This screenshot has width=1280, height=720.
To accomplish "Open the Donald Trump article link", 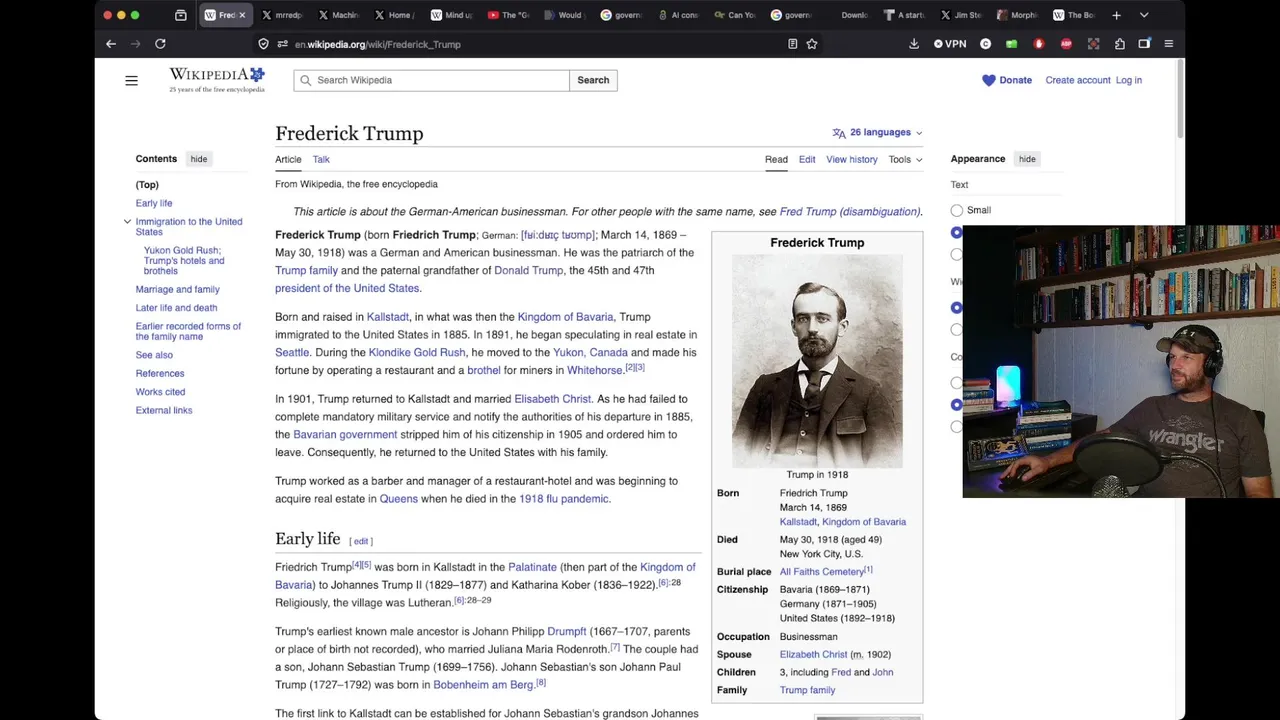I will [528, 270].
